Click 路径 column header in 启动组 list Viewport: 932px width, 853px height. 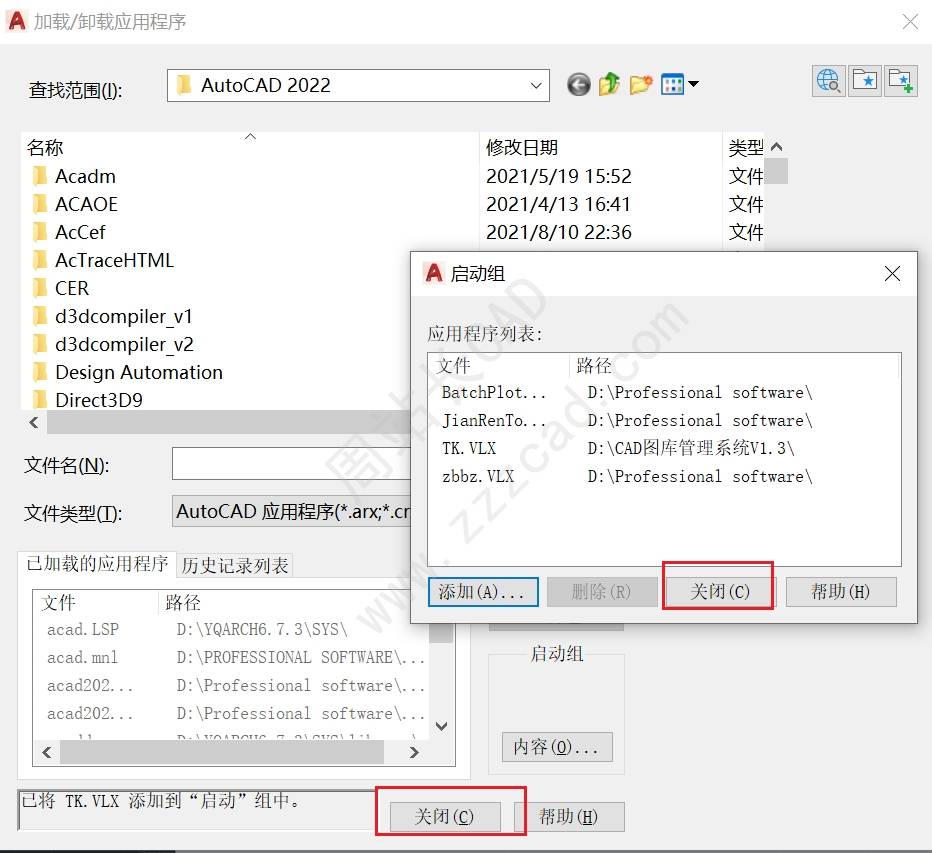pos(594,366)
